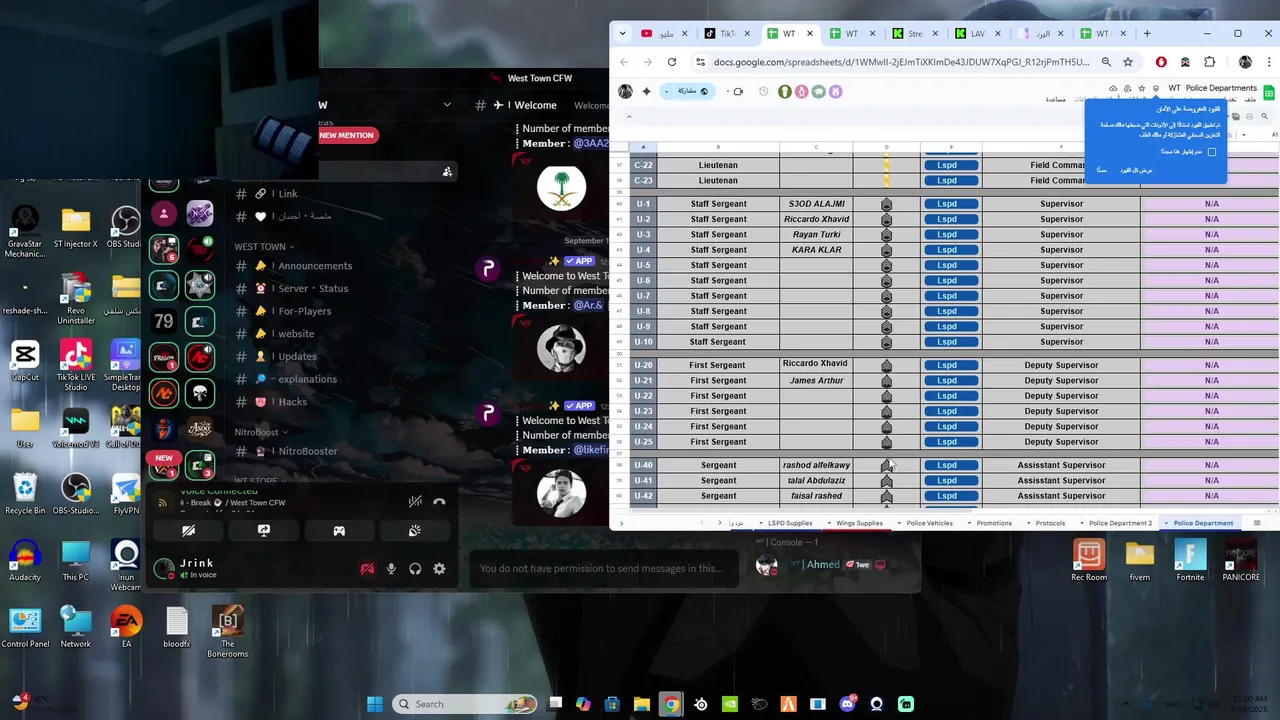Turn on camera in Discord voice panel
Viewport: 1280px width, 720px height.
188,531
